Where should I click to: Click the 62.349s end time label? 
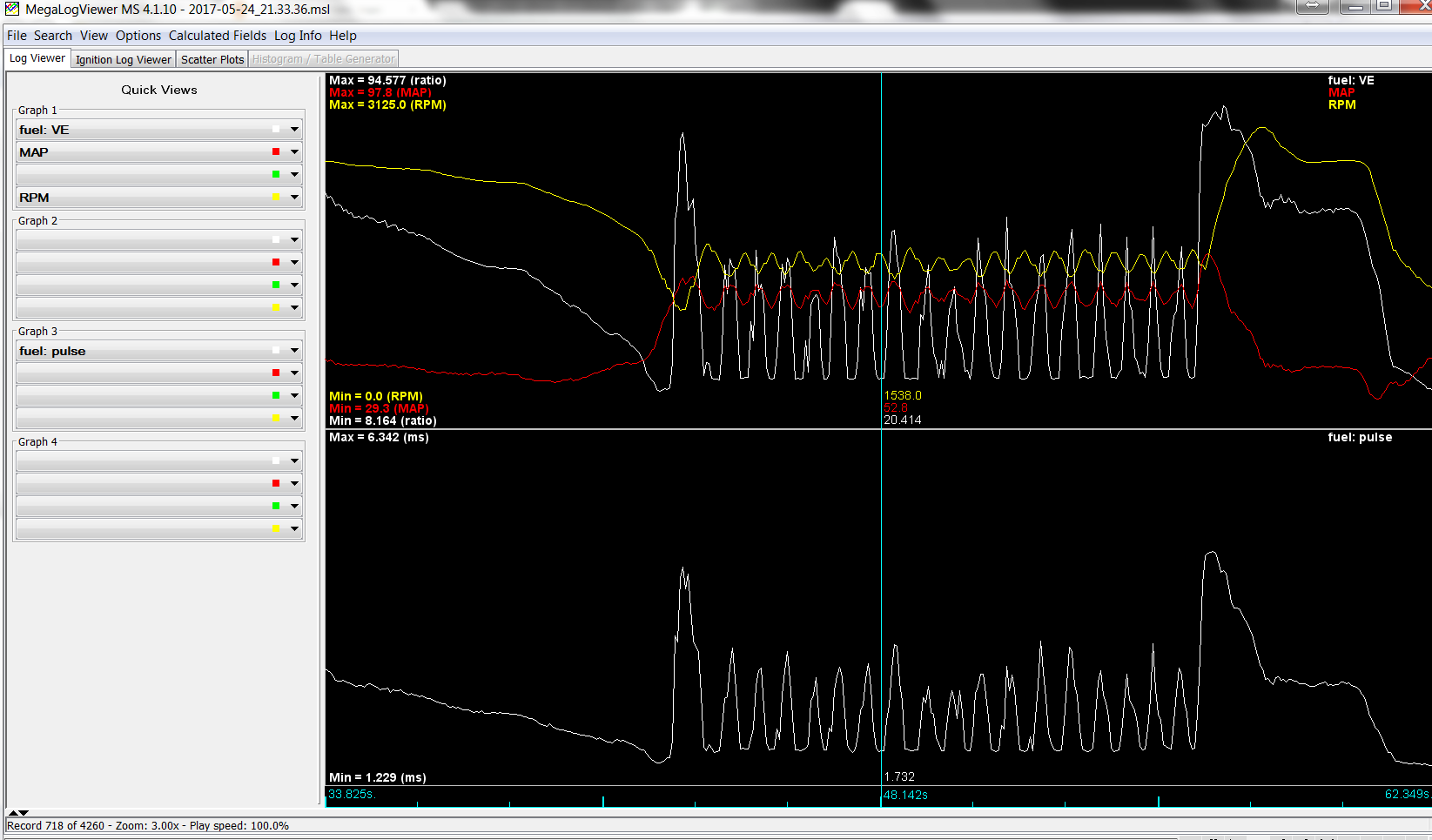pos(1408,794)
